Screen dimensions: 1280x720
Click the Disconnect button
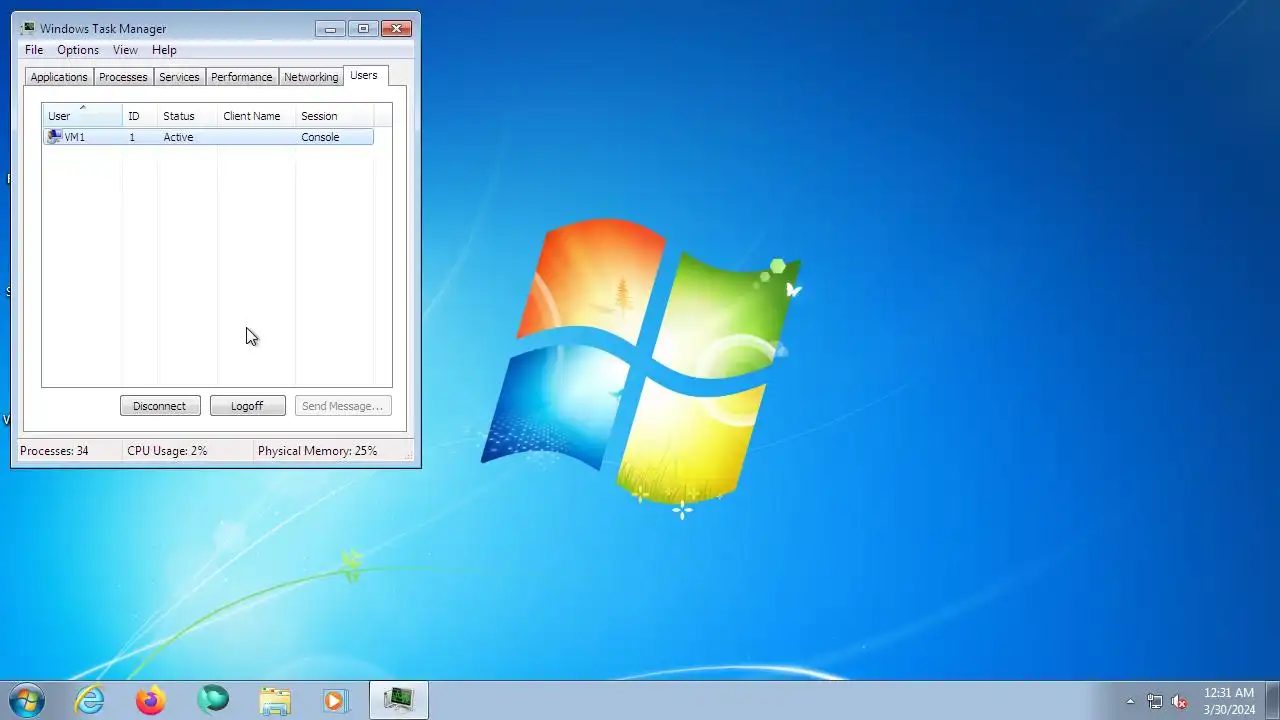click(160, 406)
